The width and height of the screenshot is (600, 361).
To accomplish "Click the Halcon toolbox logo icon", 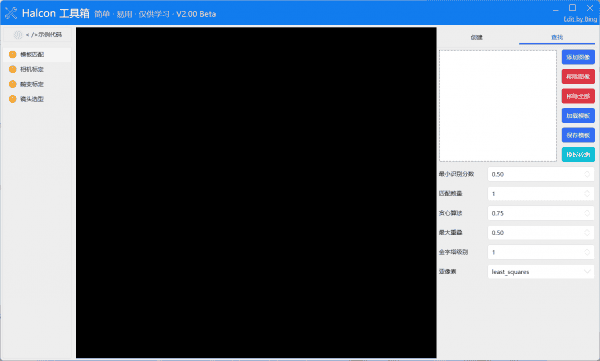I will 11,13.
